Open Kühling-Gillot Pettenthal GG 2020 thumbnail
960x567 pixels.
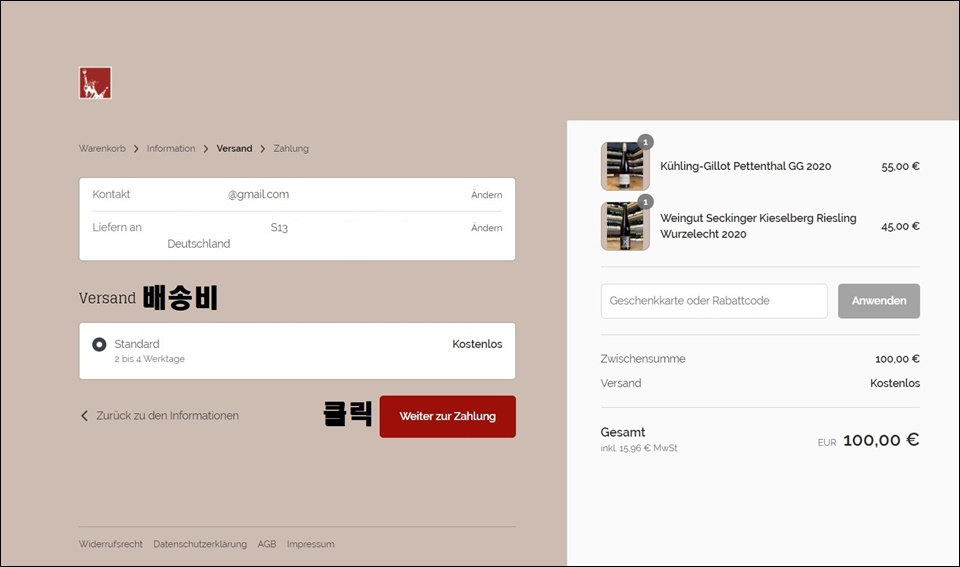[x=624, y=167]
